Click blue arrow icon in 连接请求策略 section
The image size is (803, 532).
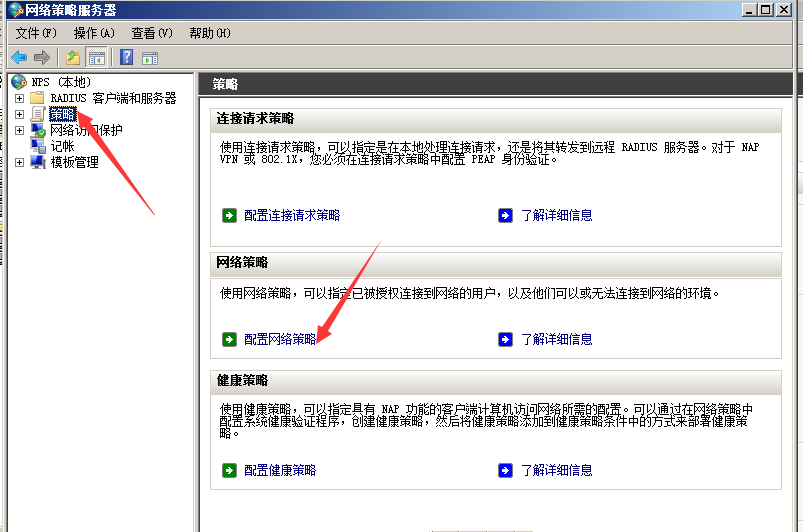(505, 216)
